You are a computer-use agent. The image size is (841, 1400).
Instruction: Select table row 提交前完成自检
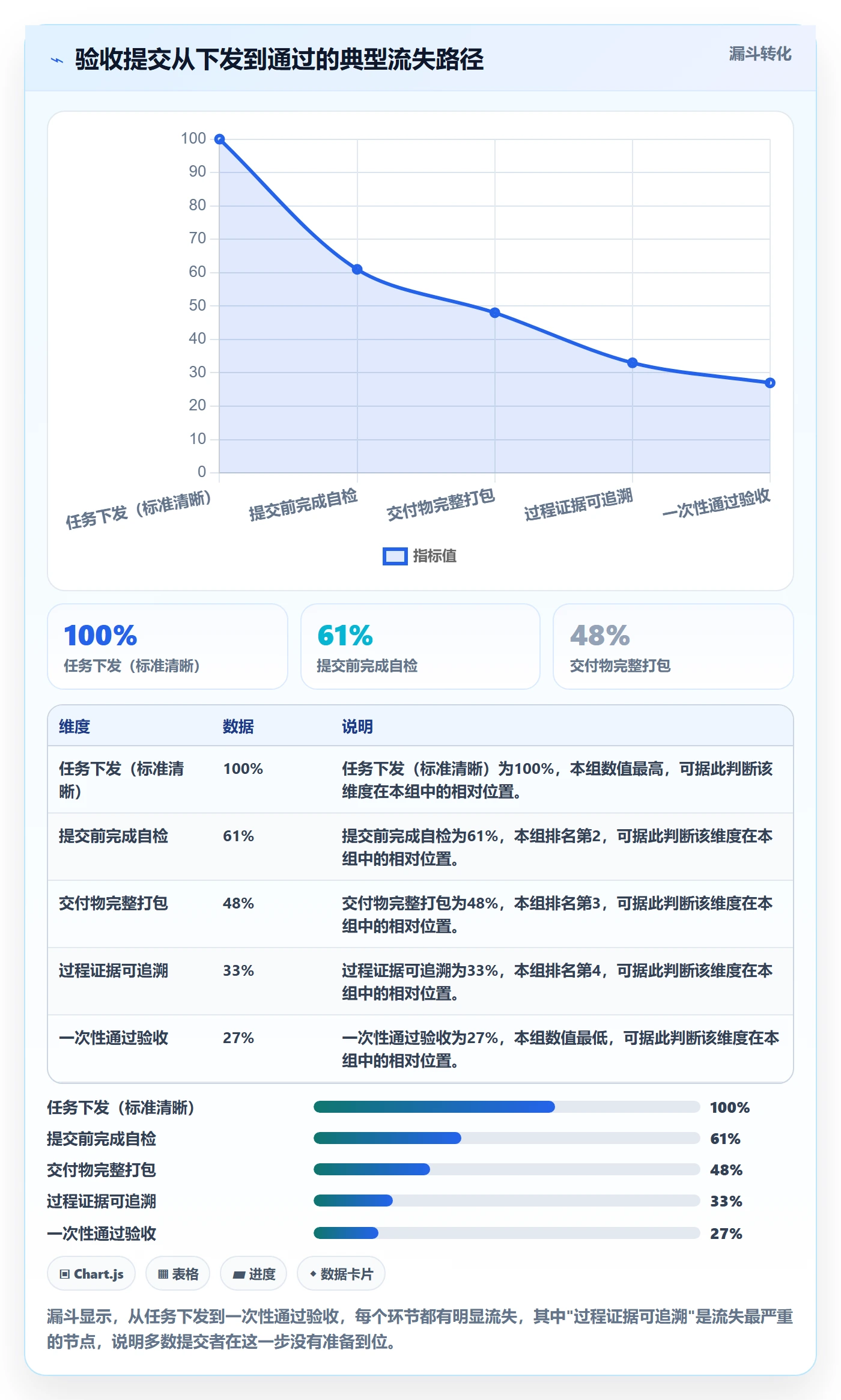[421, 847]
